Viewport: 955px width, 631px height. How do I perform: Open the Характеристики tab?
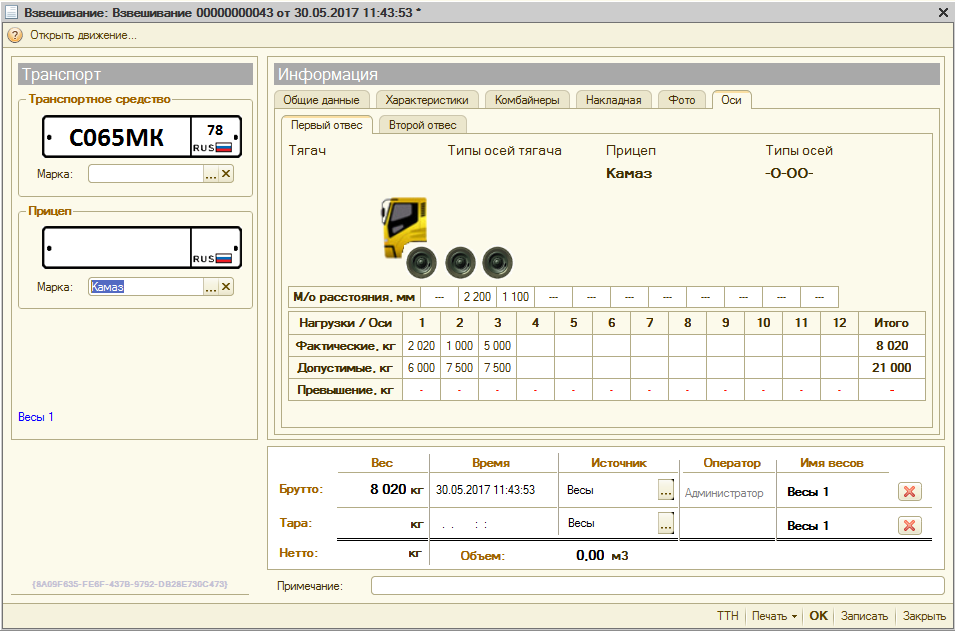coord(427,100)
